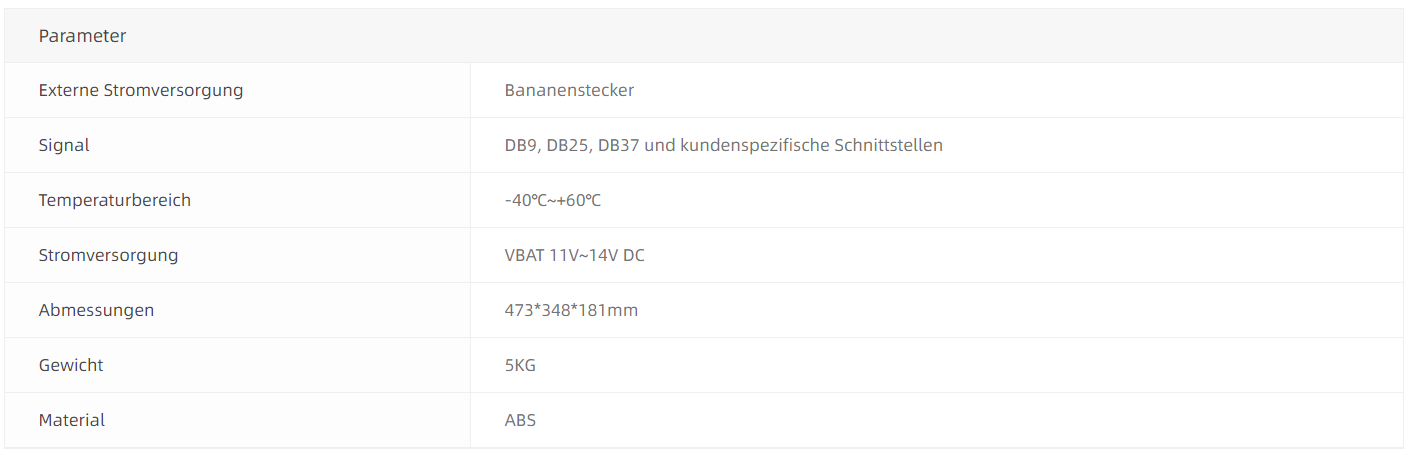Click the Parameter table header
This screenshot has width=1410, height=470.
[82, 36]
